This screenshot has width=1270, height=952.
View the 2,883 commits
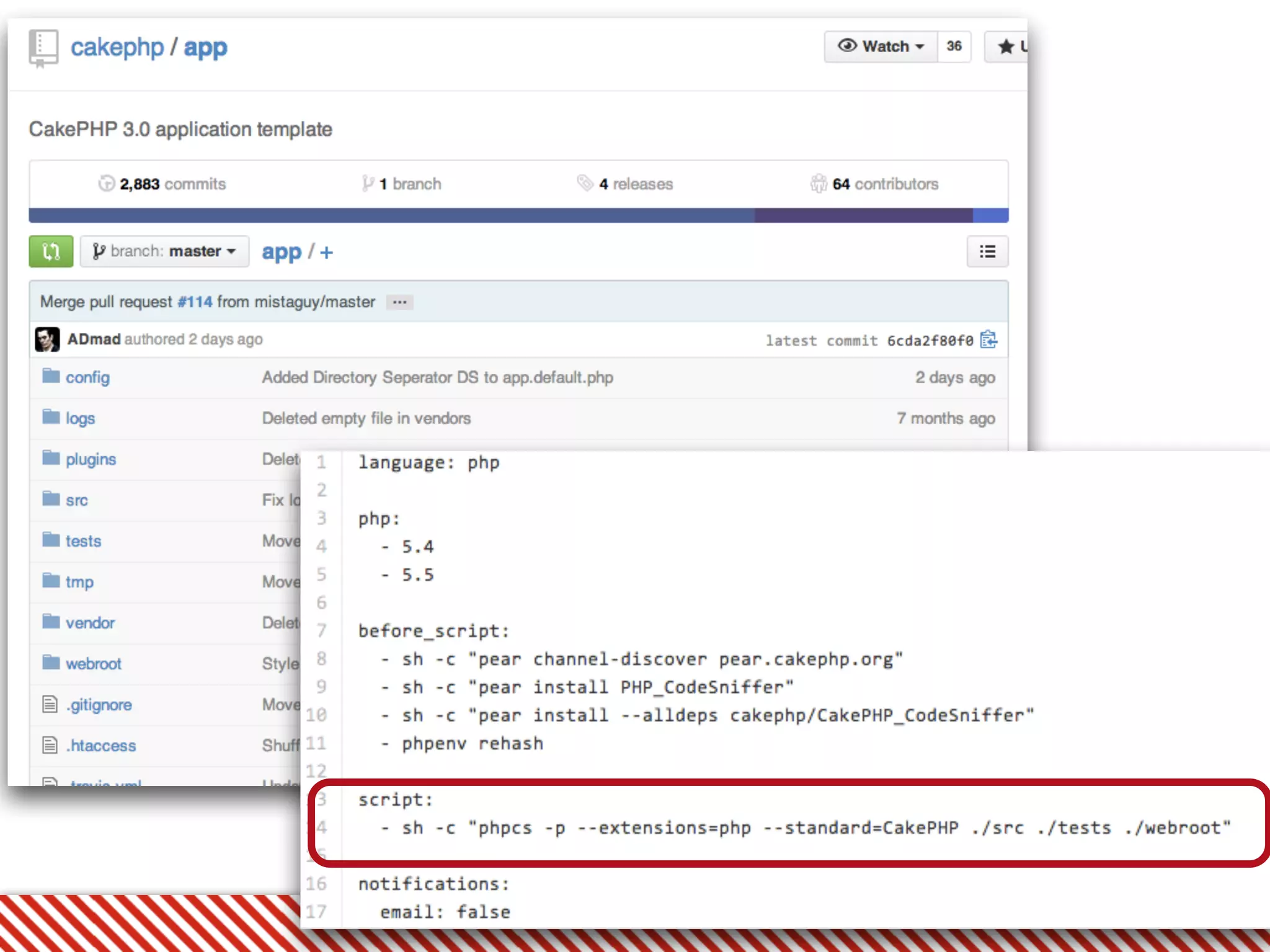[162, 184]
